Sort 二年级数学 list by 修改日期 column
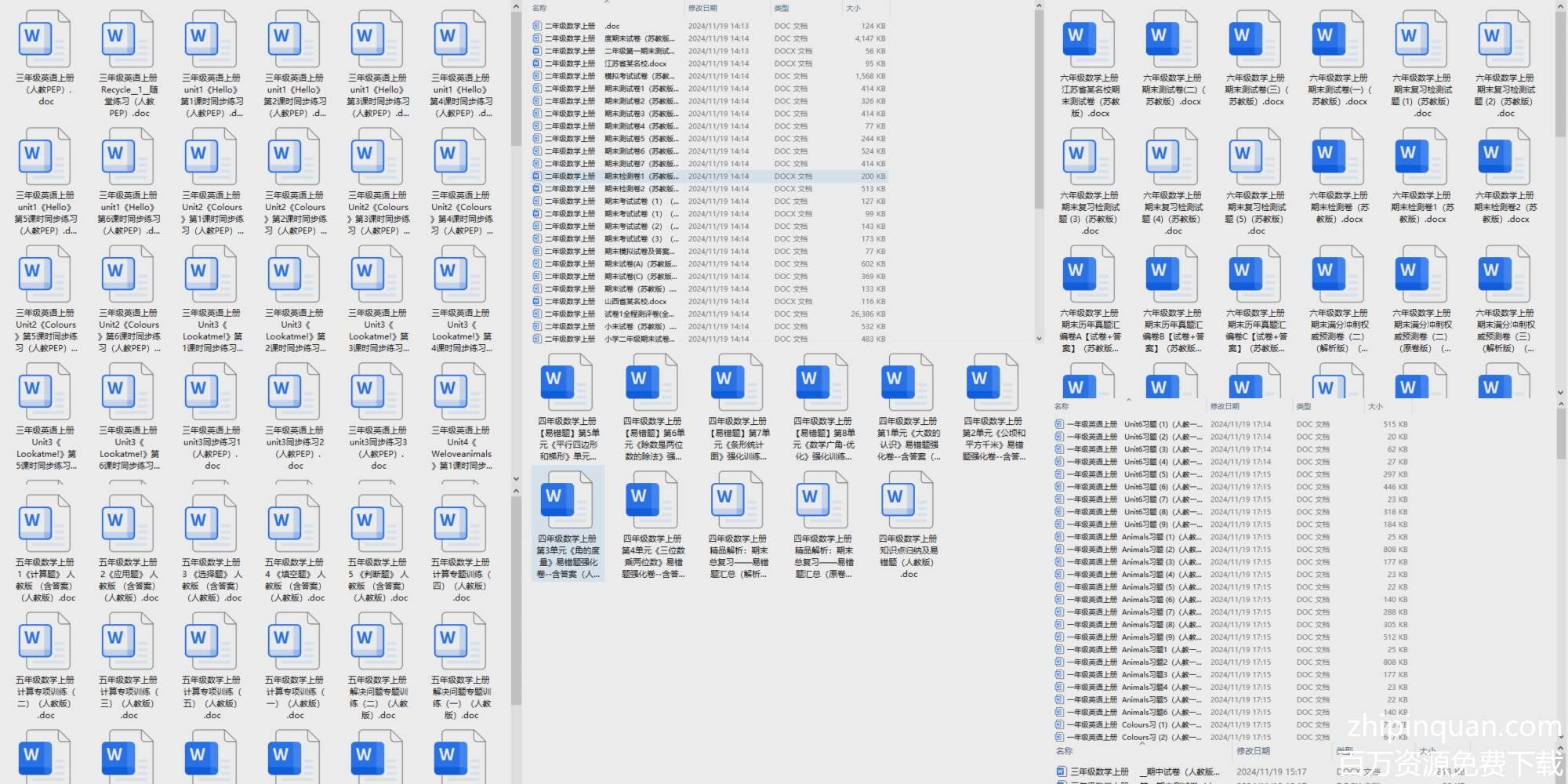The height and width of the screenshot is (784, 1568). 702,9
